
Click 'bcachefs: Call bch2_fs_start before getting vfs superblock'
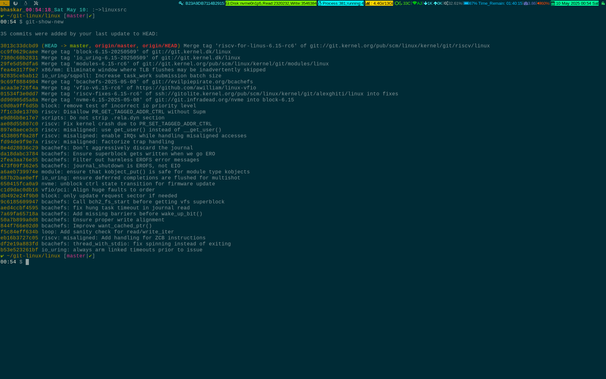pos(133,202)
